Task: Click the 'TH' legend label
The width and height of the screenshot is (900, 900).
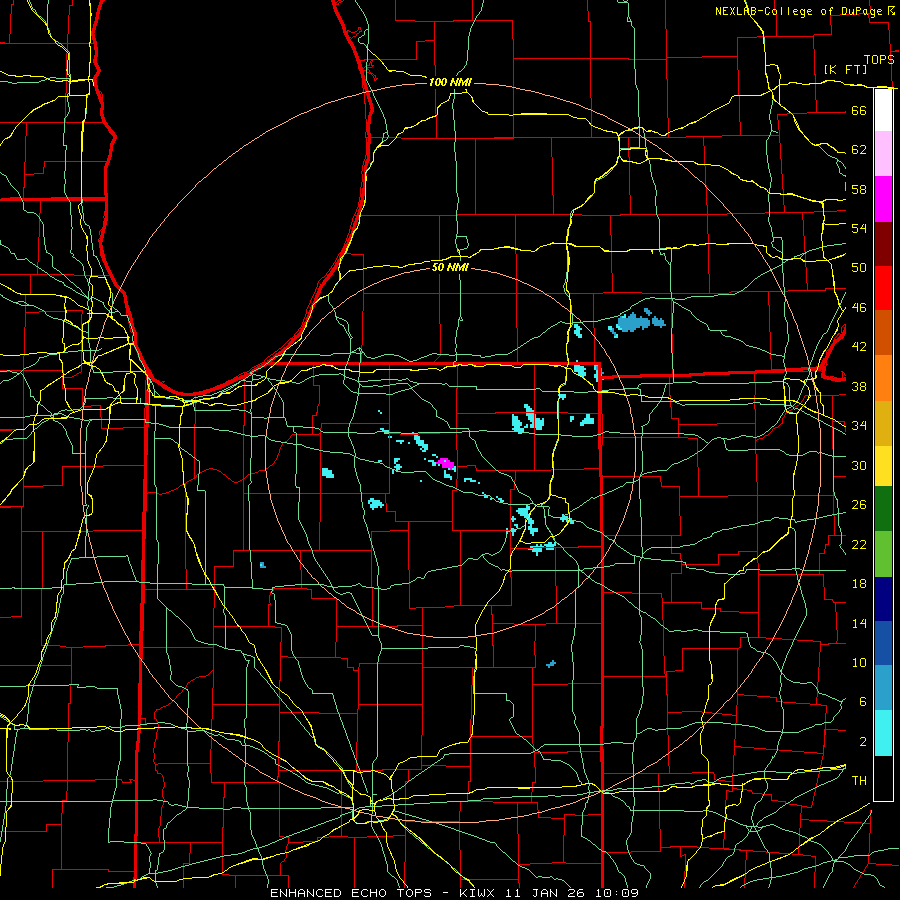Action: click(859, 781)
